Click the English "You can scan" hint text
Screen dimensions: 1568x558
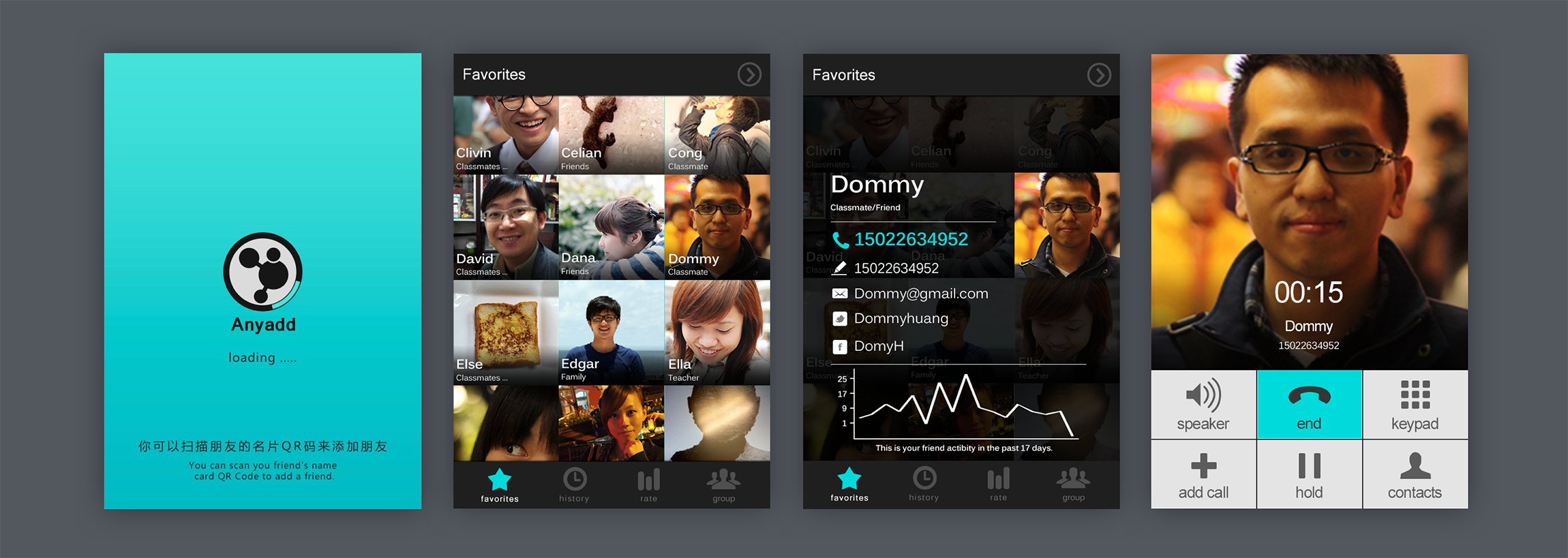[x=264, y=471]
